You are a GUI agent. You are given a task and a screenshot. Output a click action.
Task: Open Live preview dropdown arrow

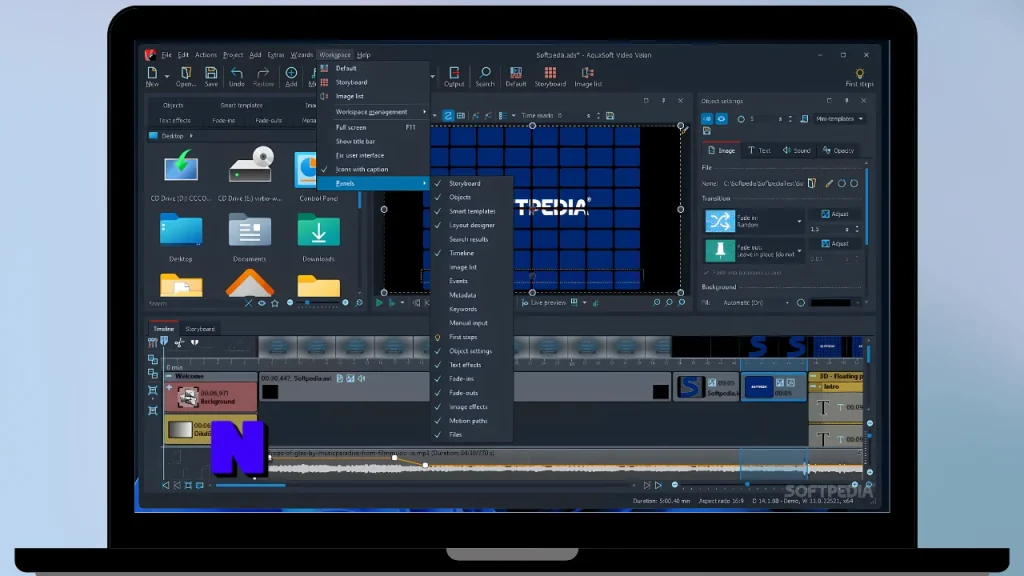pyautogui.click(x=584, y=303)
